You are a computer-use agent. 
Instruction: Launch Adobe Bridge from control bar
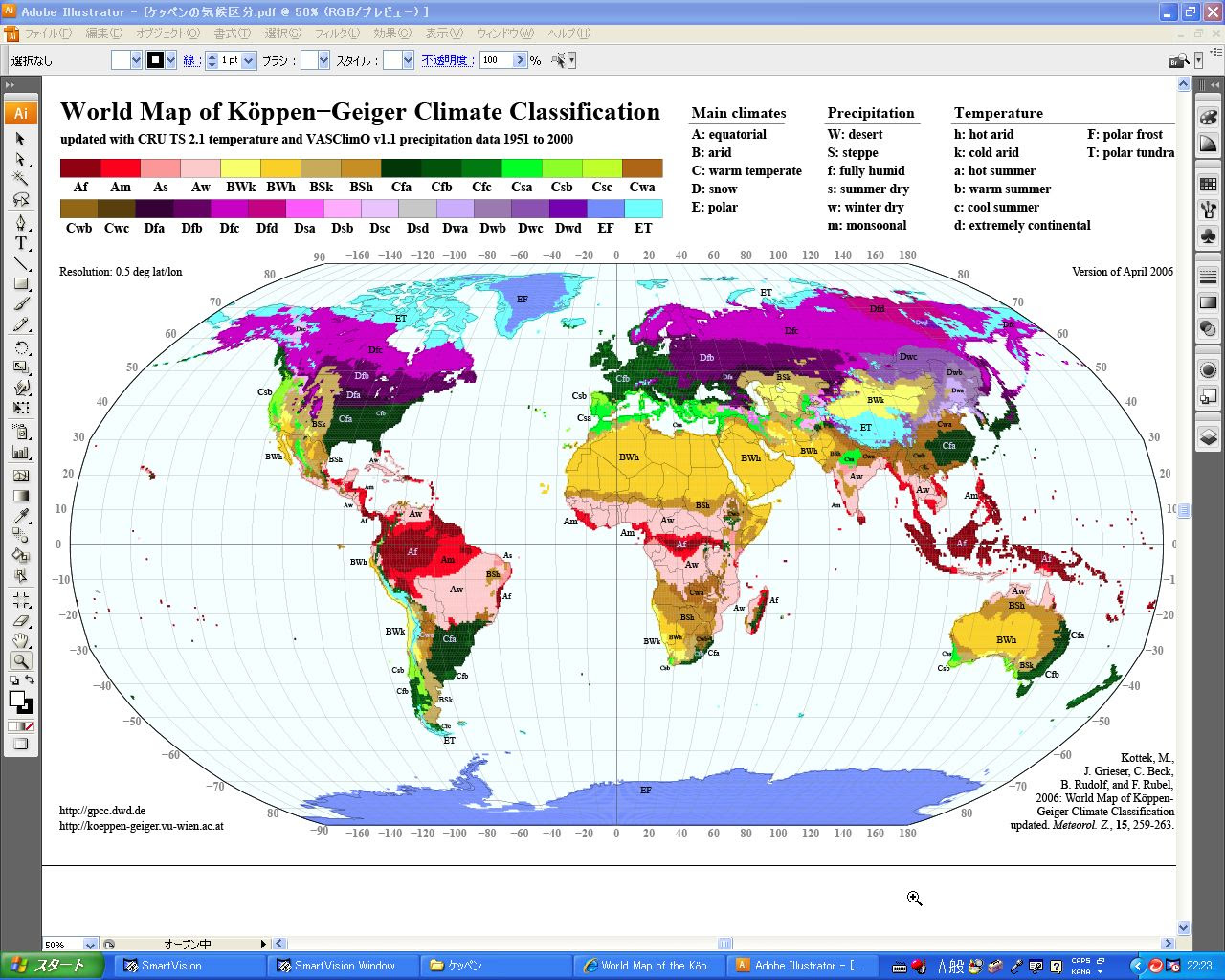(1178, 60)
